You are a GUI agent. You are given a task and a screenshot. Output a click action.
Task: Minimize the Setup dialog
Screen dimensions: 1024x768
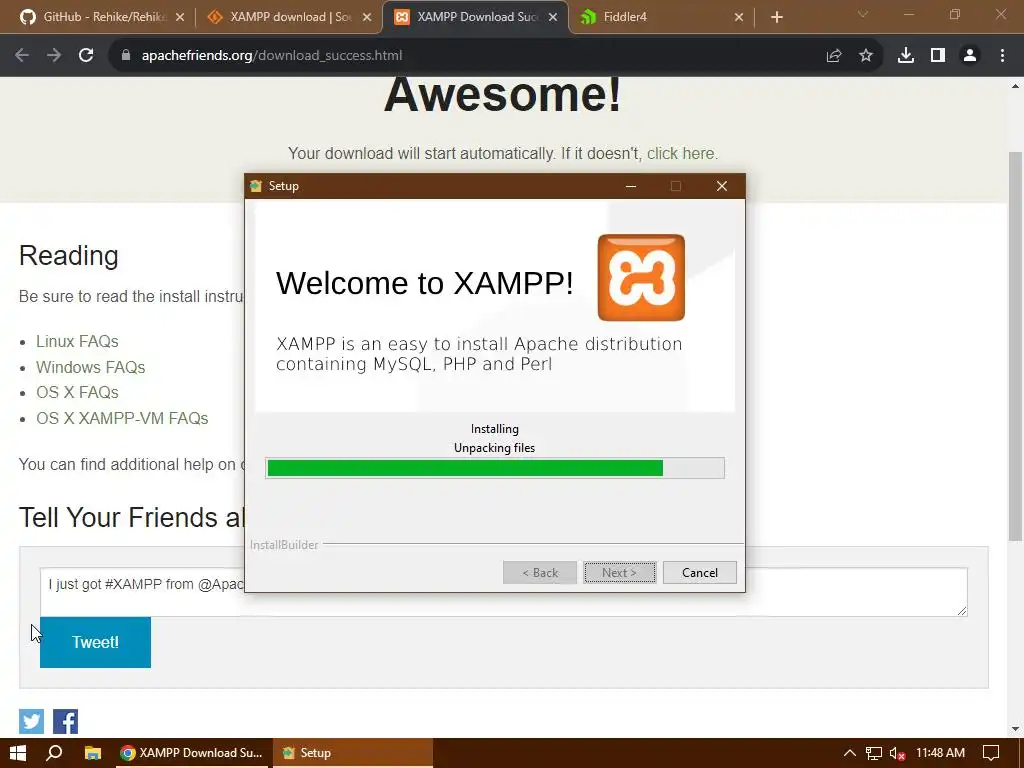[x=631, y=186]
